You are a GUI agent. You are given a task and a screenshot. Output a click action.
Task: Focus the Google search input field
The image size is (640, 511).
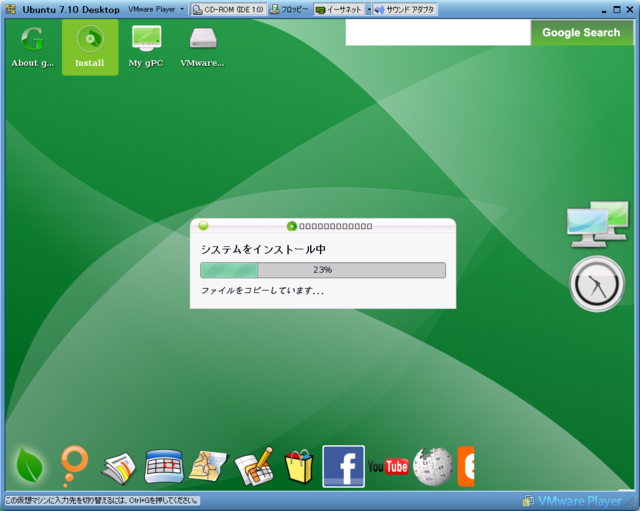click(x=438, y=33)
